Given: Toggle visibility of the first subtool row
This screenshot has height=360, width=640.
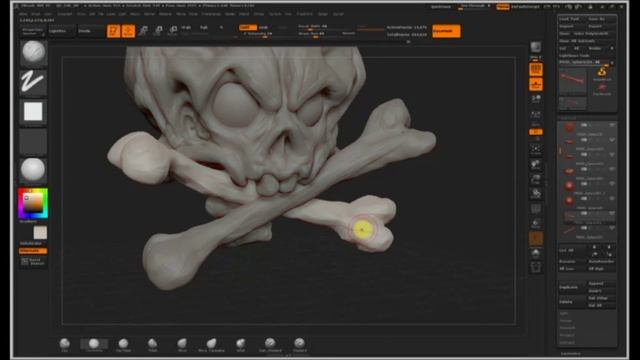Looking at the screenshot, I should [611, 125].
